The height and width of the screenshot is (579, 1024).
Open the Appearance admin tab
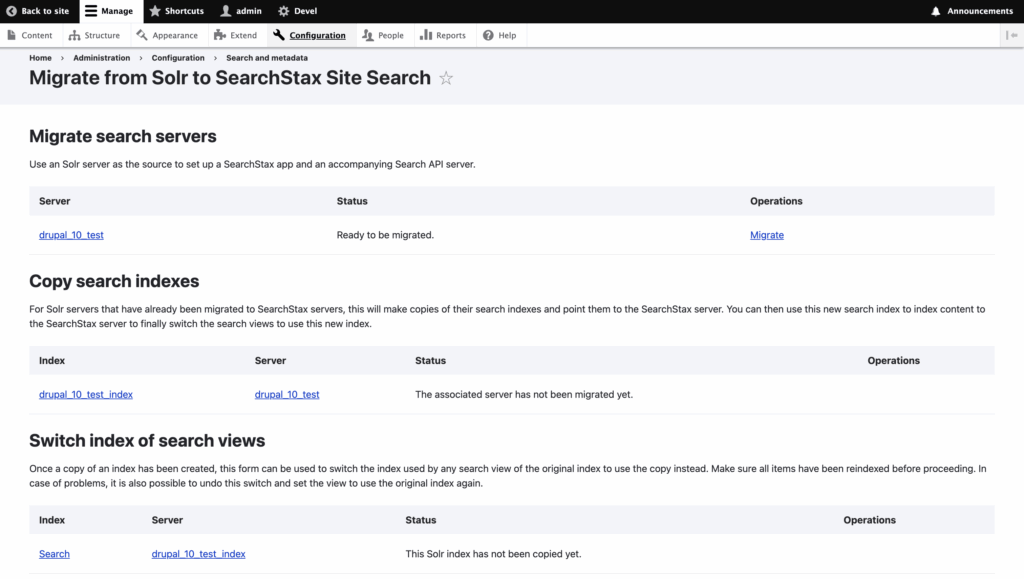coord(167,35)
